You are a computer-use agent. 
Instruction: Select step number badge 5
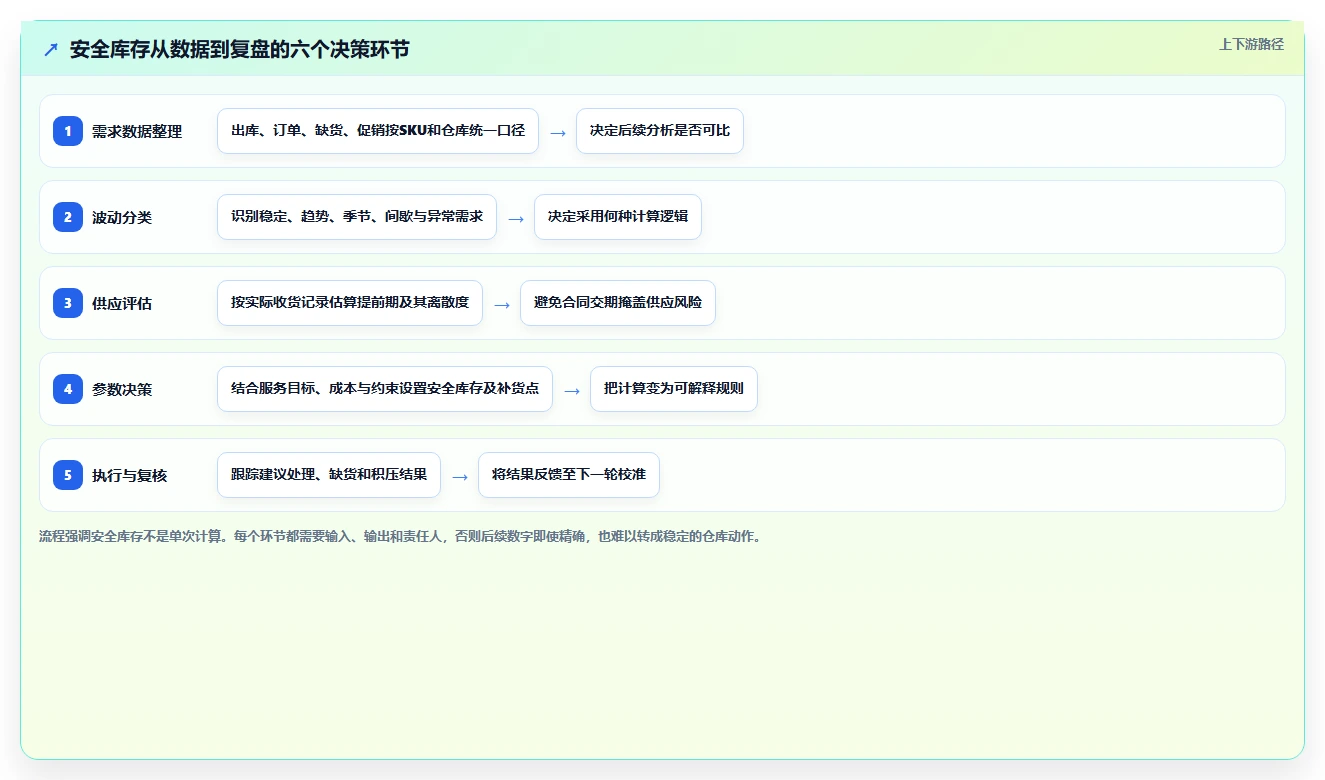tap(68, 475)
